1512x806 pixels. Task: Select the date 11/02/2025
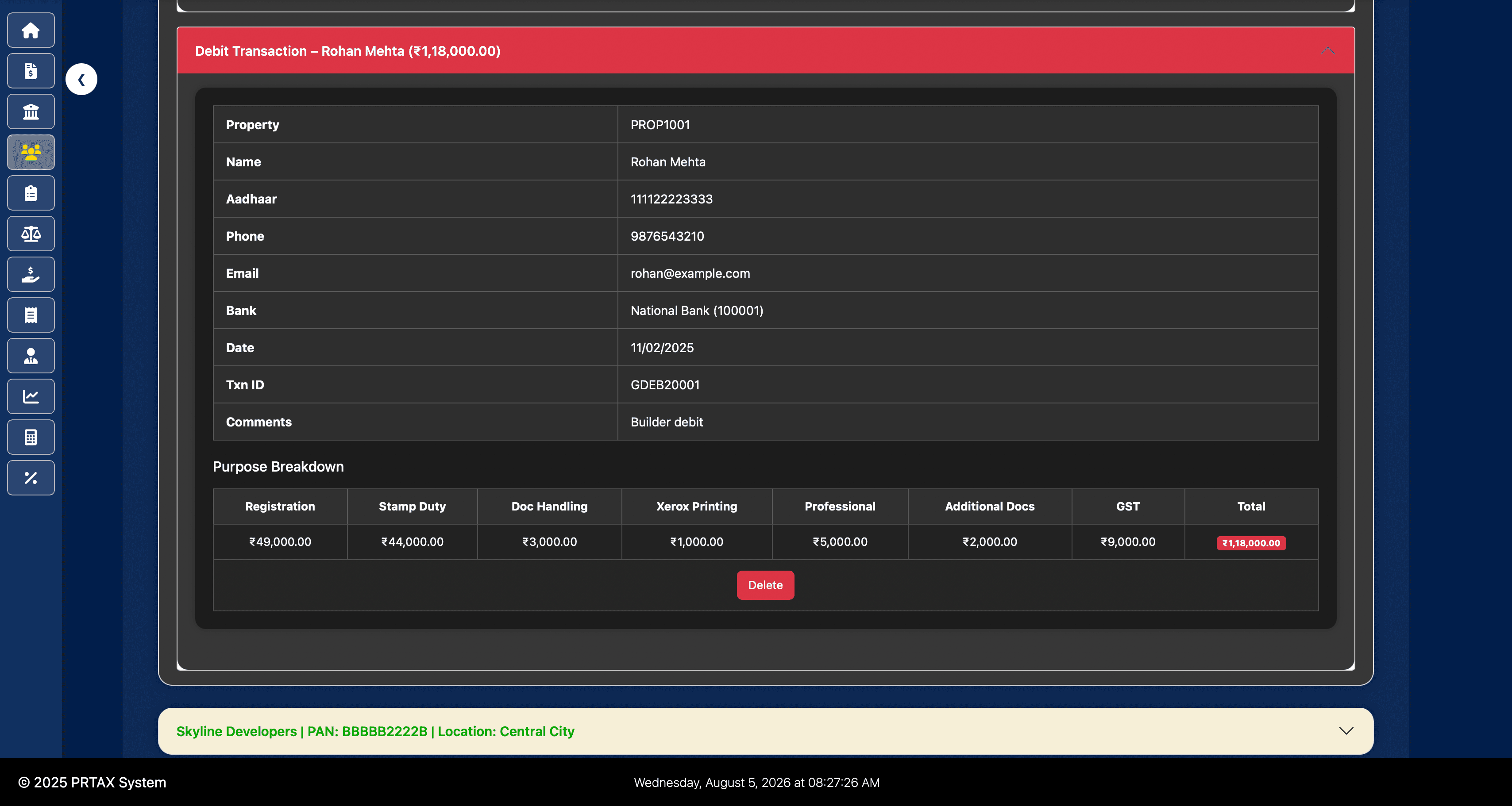(662, 347)
